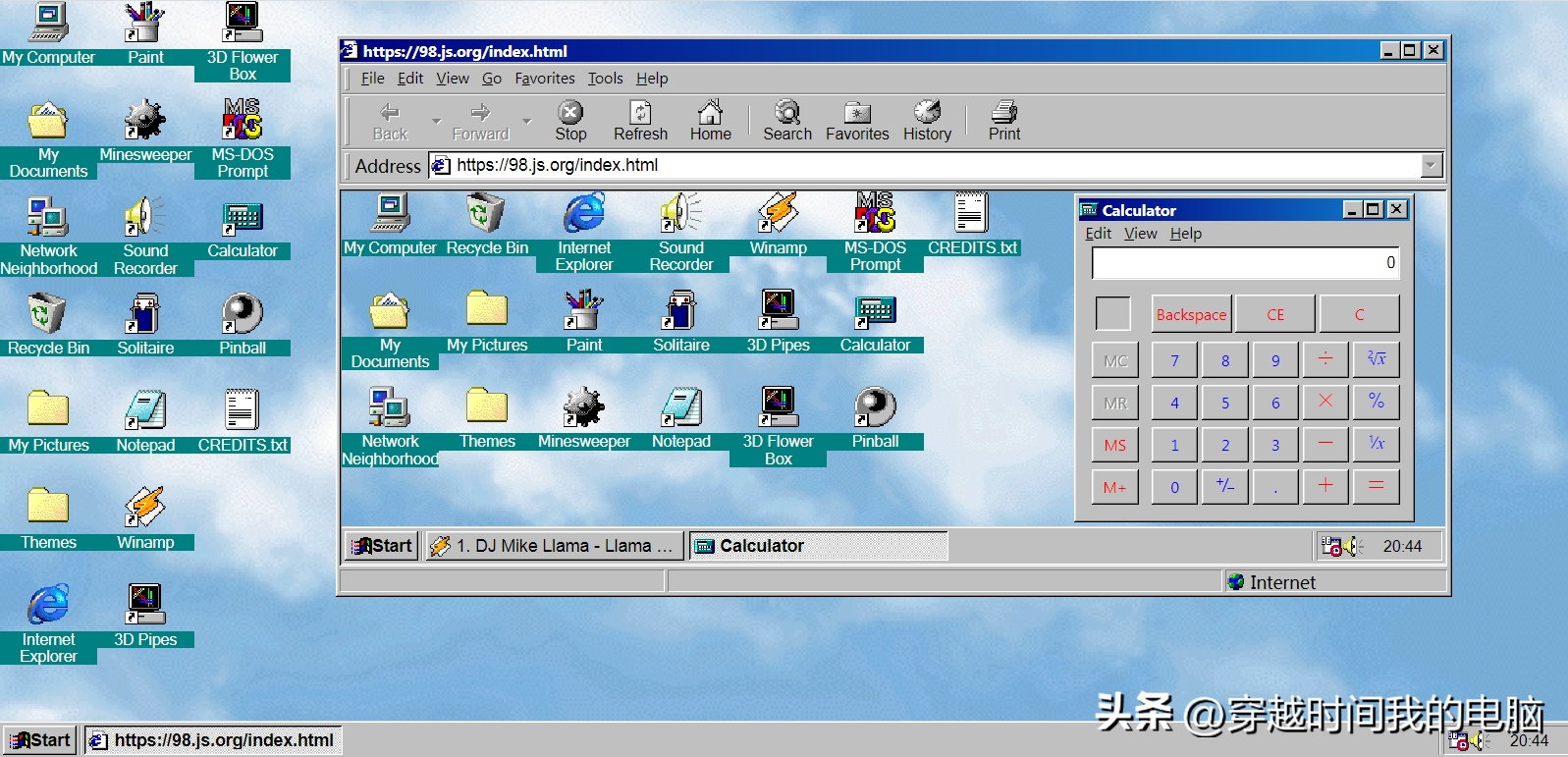The width and height of the screenshot is (1568, 757).
Task: Click the 1/x reciprocal button
Action: (x=1377, y=445)
